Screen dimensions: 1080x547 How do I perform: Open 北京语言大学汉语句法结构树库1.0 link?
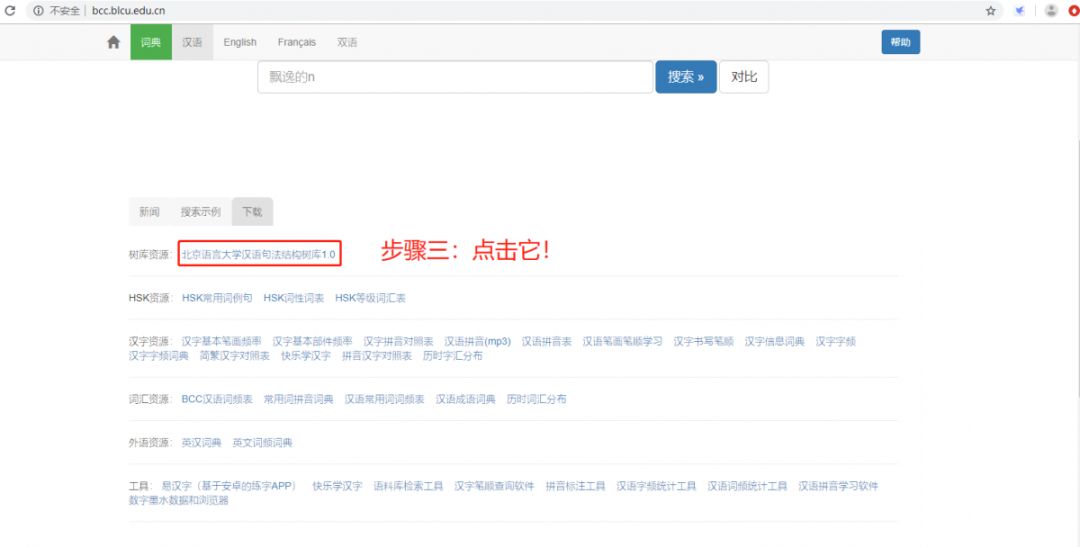pyautogui.click(x=259, y=255)
